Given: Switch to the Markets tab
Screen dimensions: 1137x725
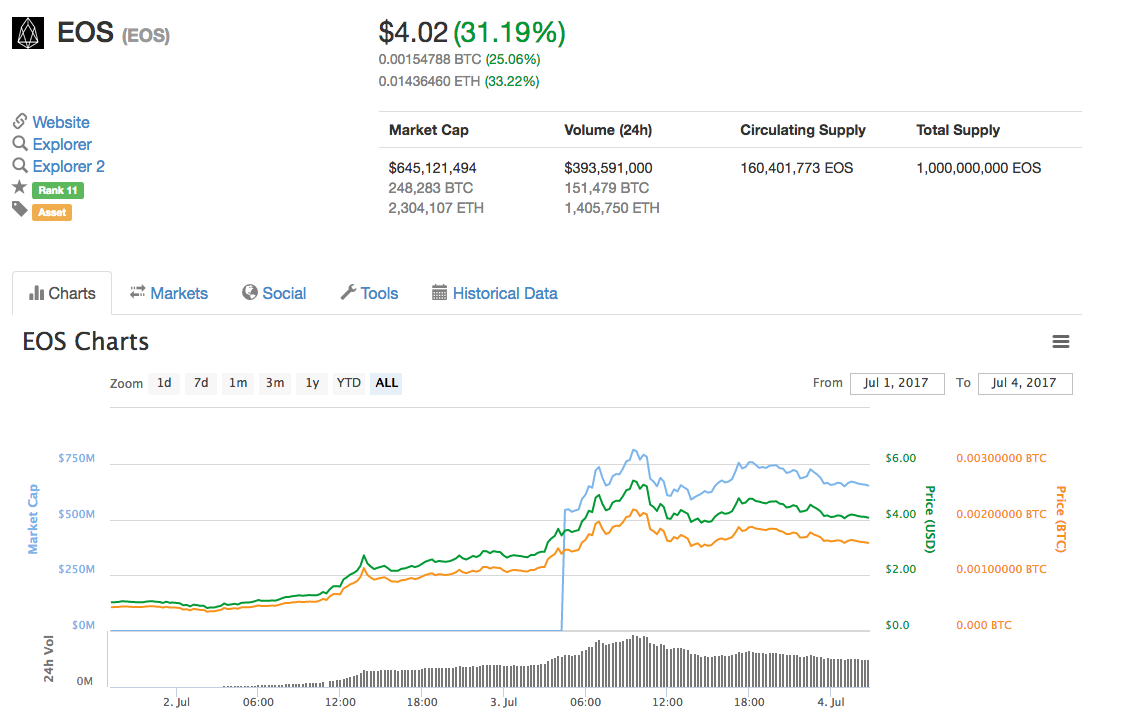Looking at the screenshot, I should coord(169,294).
